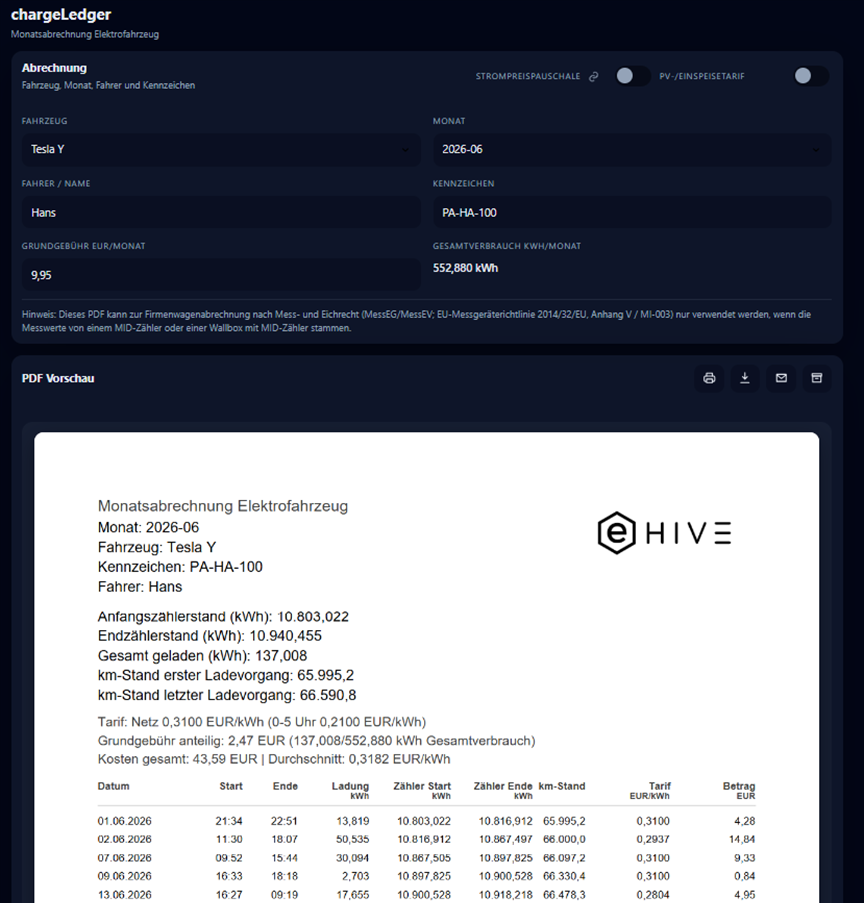Toggle the Strompreispauschale switch
Viewport: 864px width, 903px height.
click(x=632, y=76)
